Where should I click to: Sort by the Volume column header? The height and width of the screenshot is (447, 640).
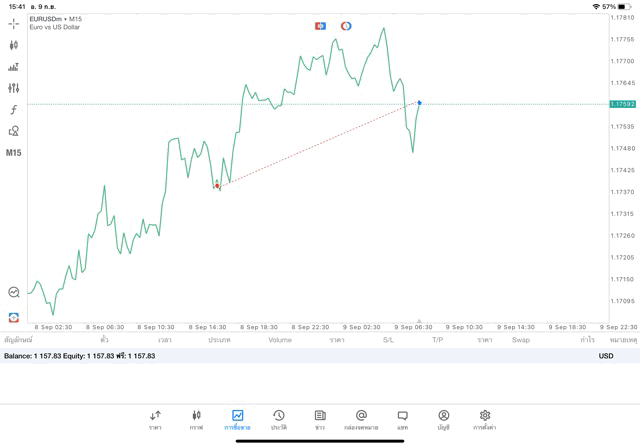tap(280, 340)
